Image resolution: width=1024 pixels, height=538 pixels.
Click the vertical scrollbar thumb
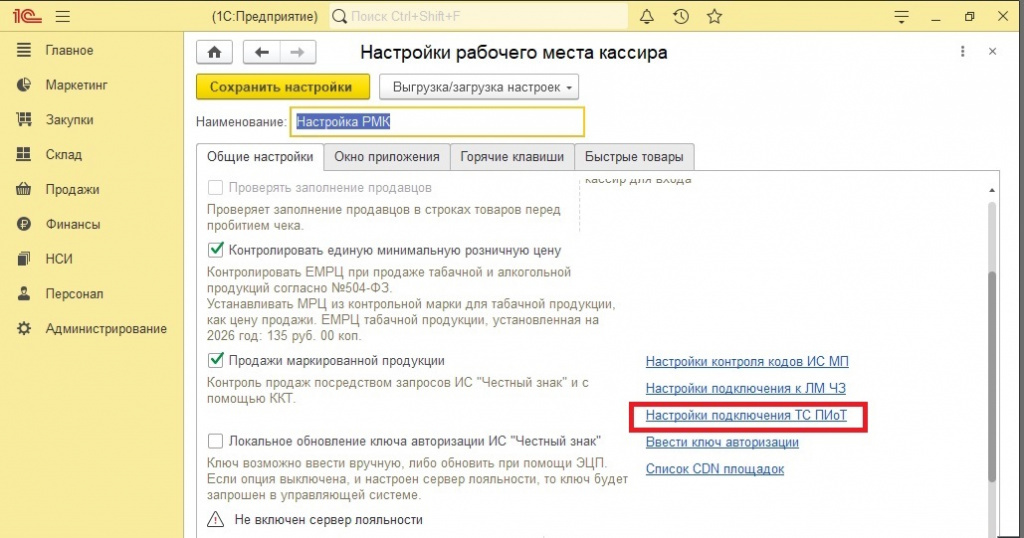992,375
